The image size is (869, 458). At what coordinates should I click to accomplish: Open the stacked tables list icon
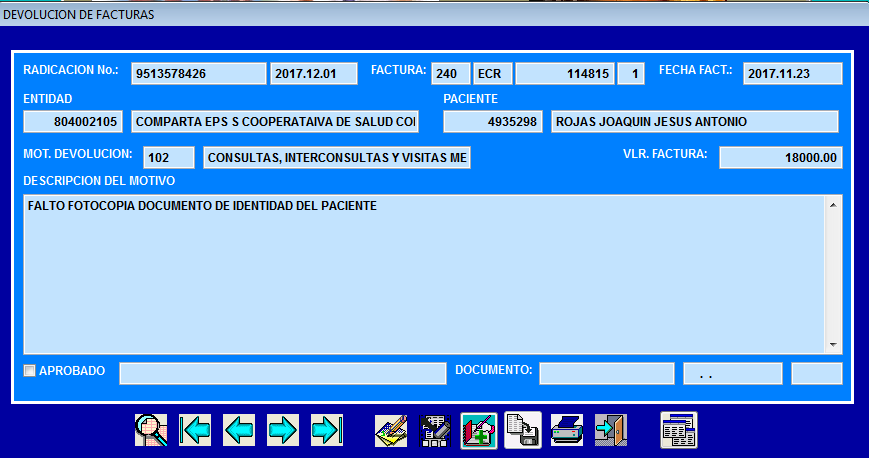click(x=679, y=430)
